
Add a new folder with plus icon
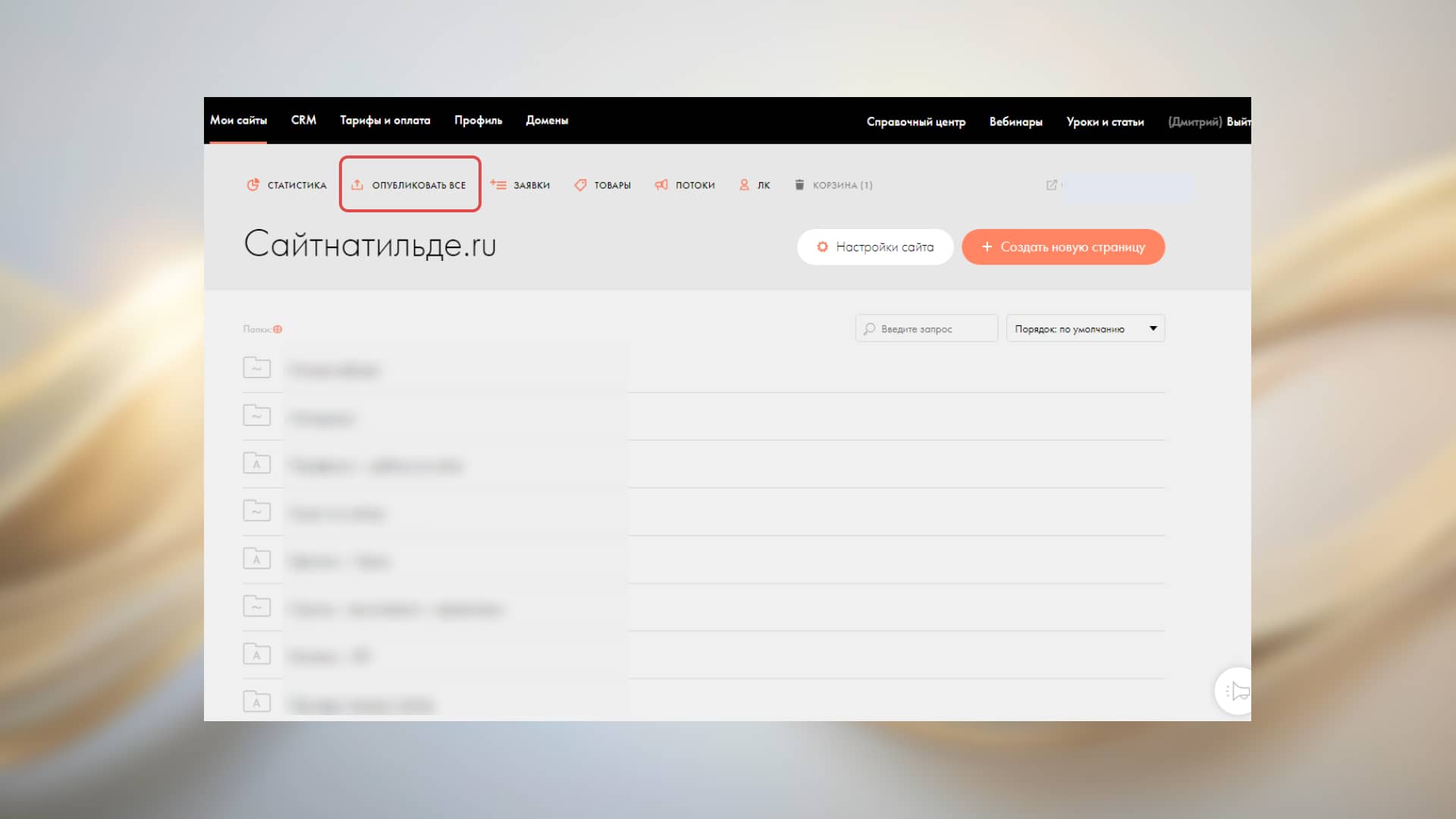[278, 329]
